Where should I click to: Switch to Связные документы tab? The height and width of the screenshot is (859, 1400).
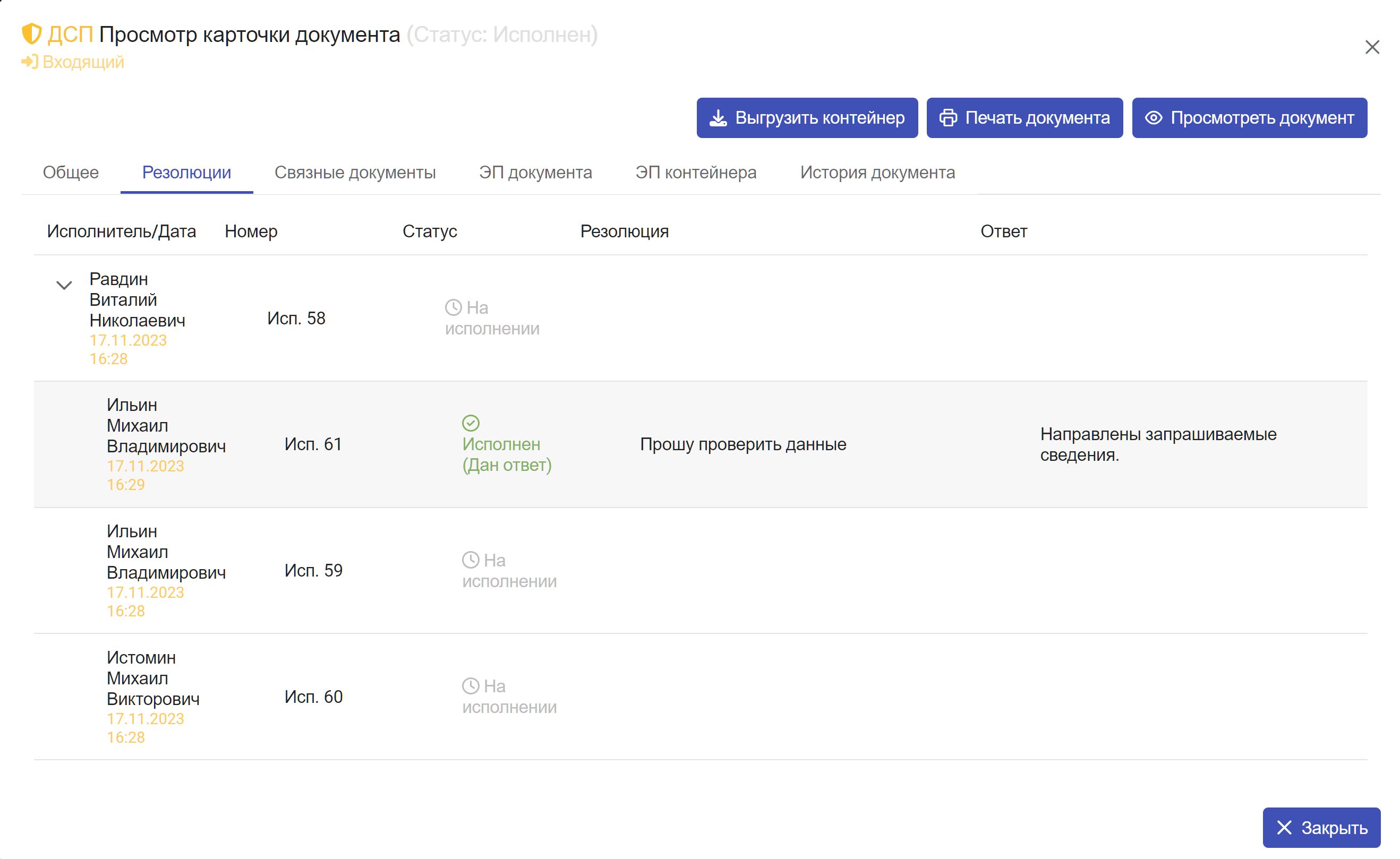355,172
